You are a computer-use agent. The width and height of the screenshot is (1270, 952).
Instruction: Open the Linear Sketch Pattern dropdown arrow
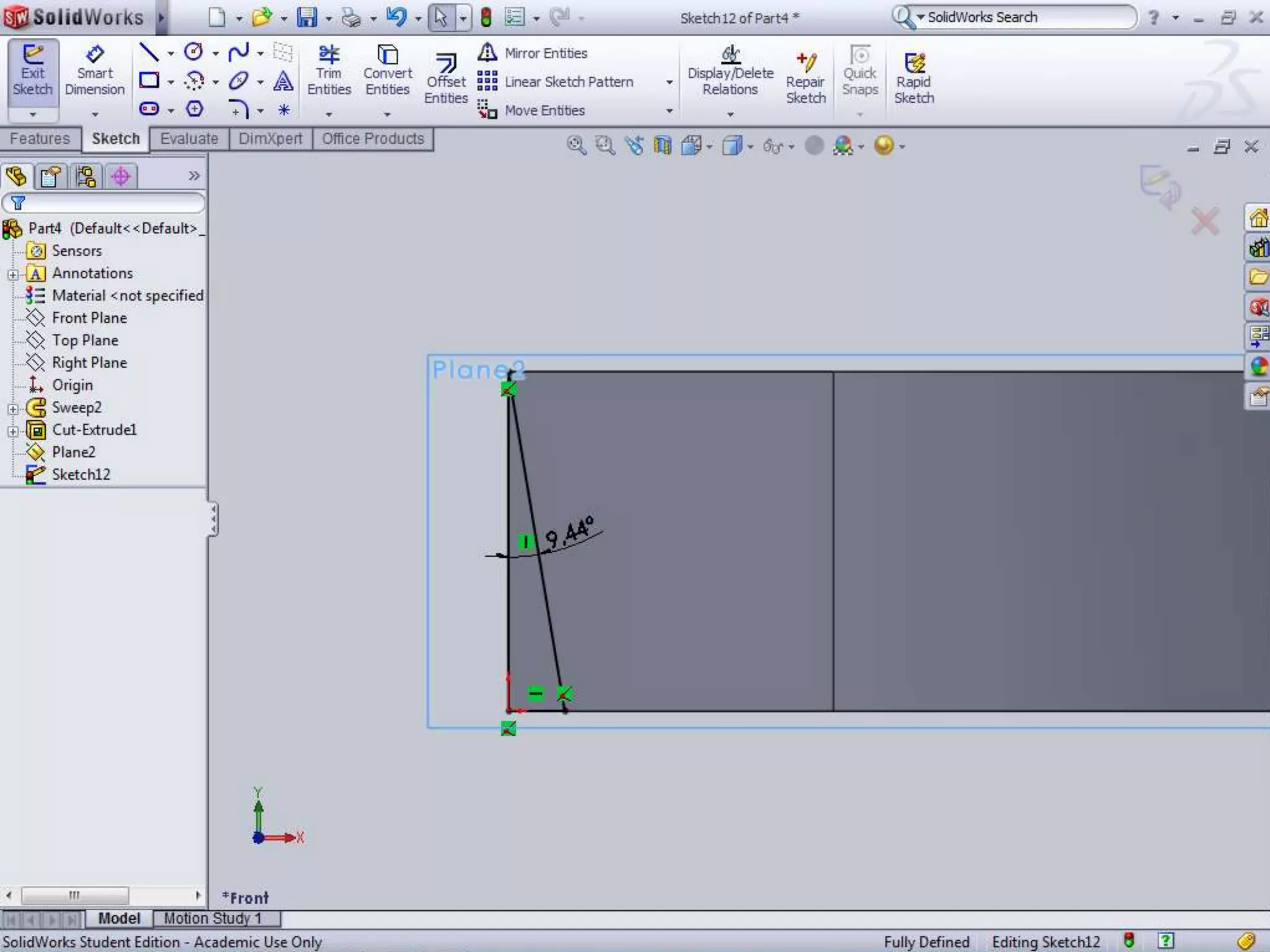click(669, 82)
